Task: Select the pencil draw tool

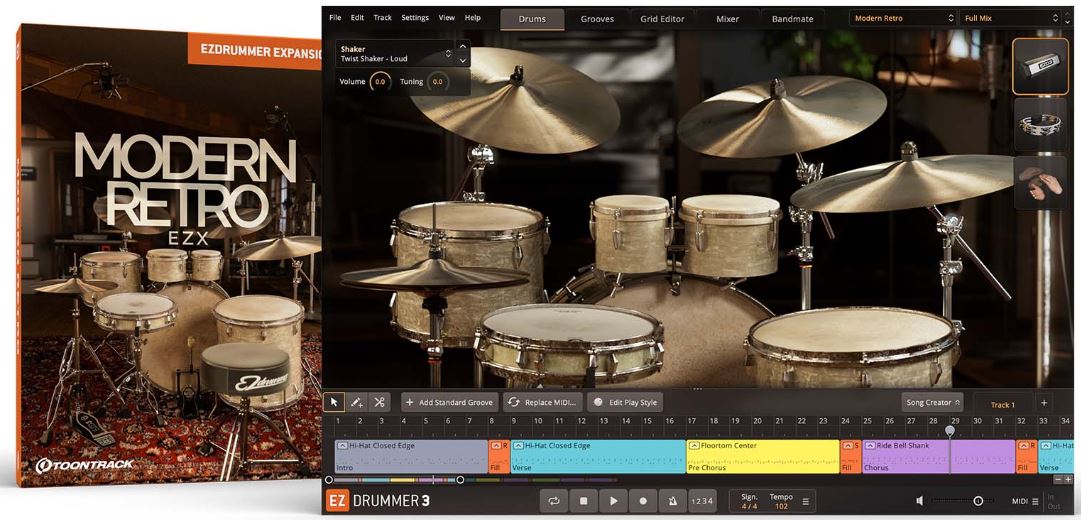Action: point(356,402)
